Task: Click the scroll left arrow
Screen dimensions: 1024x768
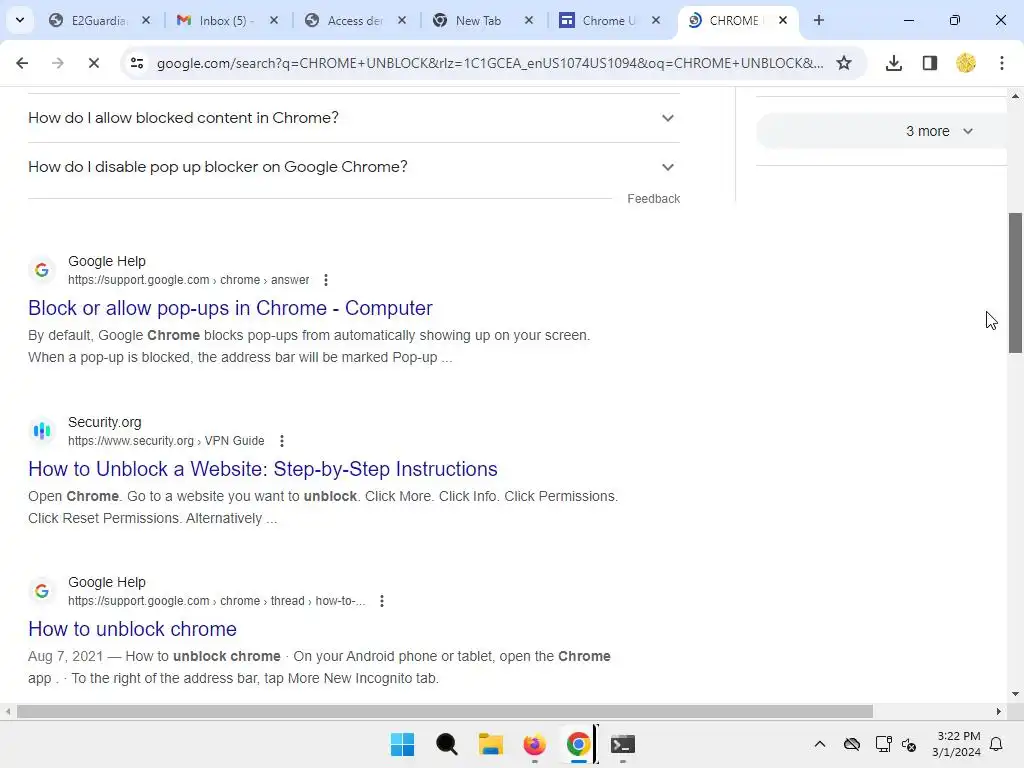Action: click(8, 711)
